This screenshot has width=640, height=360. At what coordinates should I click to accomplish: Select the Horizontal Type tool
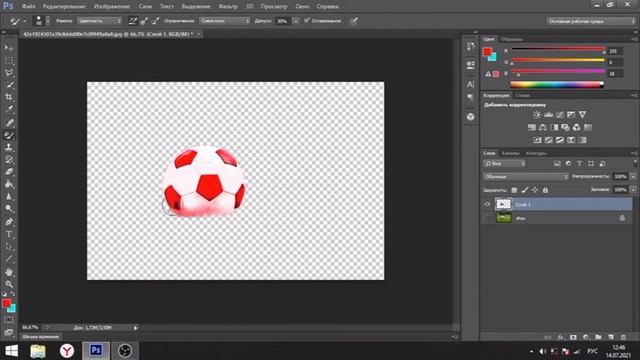click(x=9, y=234)
